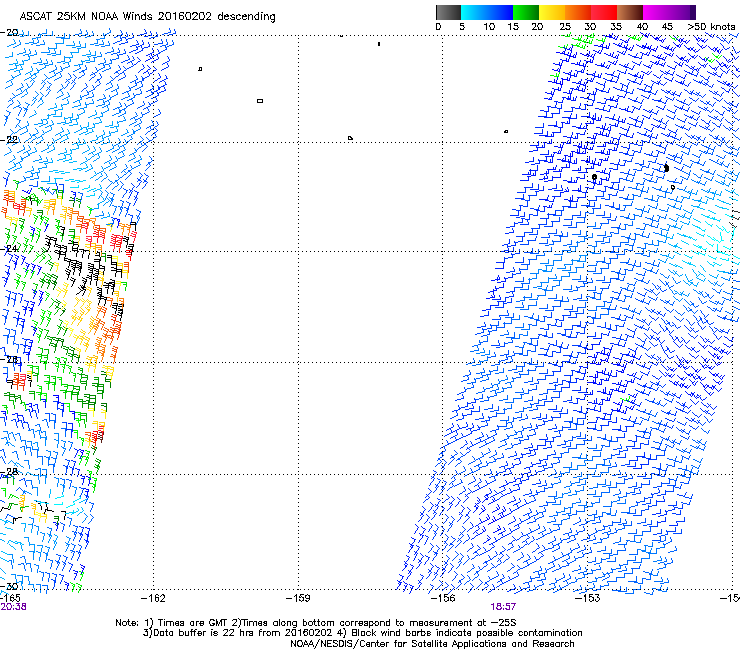Click the '>50 knots' legend label
The image size is (740, 650).
coord(711,27)
